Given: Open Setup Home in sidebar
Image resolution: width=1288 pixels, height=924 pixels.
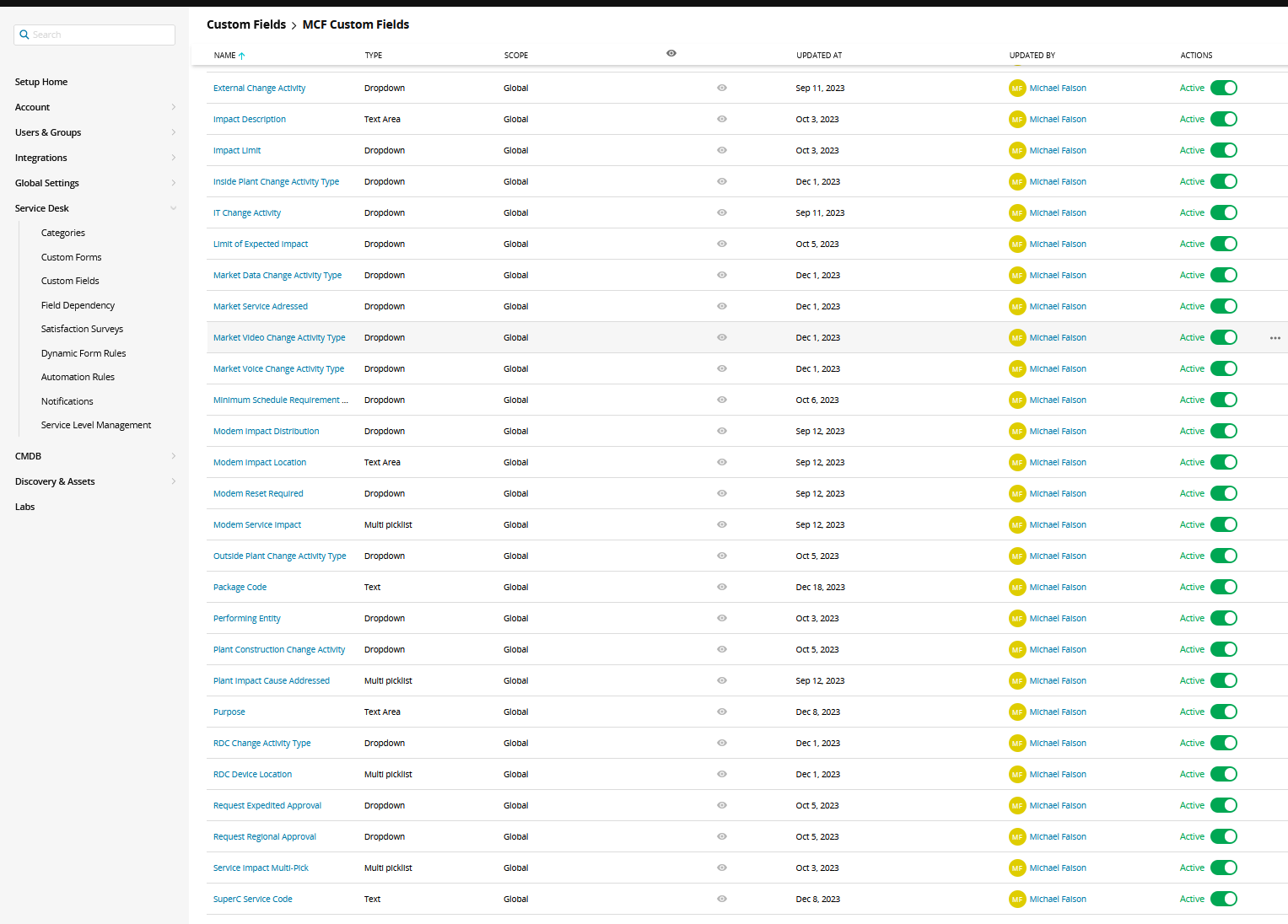Looking at the screenshot, I should coord(41,82).
